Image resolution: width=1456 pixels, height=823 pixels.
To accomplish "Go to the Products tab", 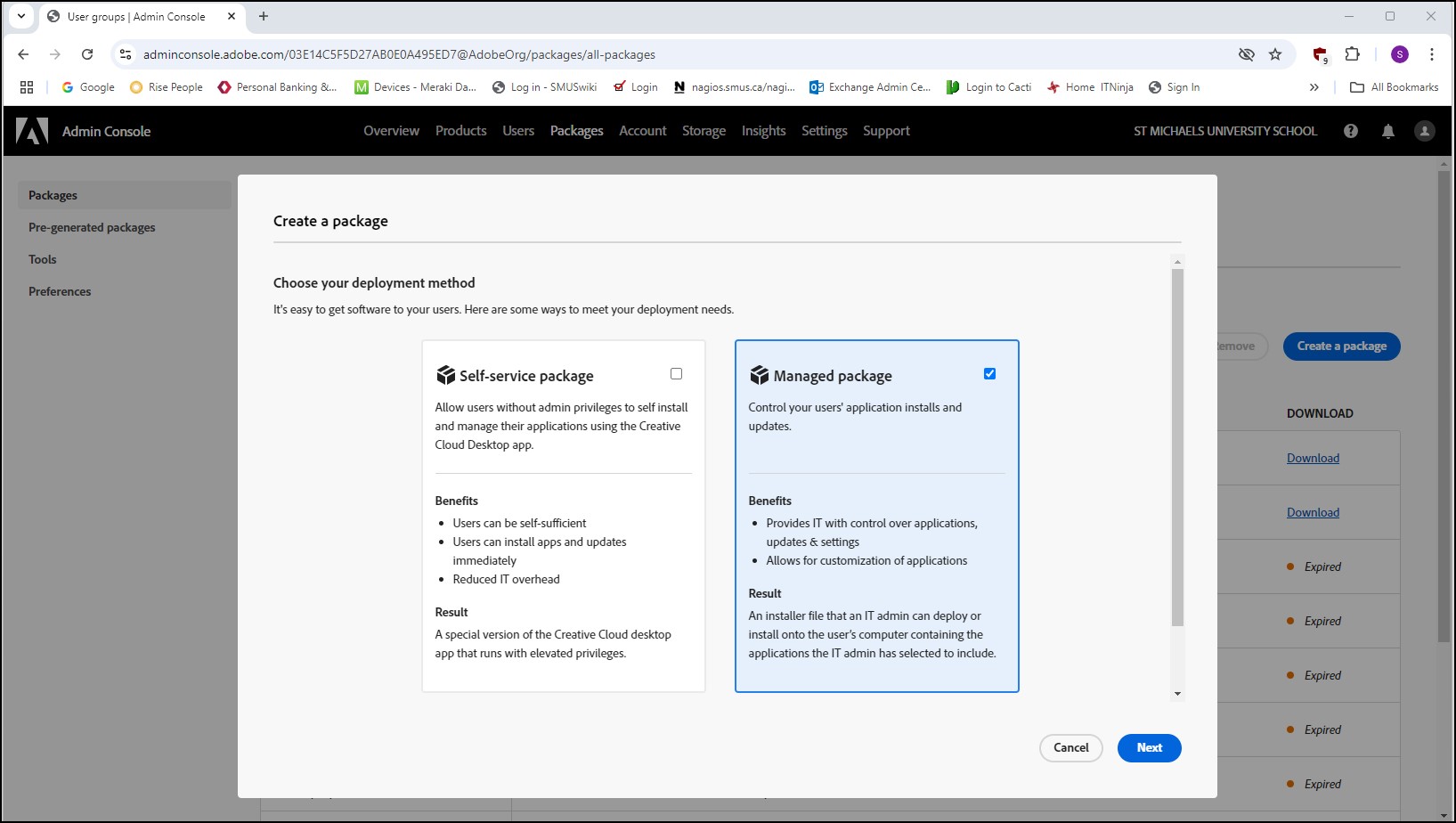I will (x=460, y=131).
